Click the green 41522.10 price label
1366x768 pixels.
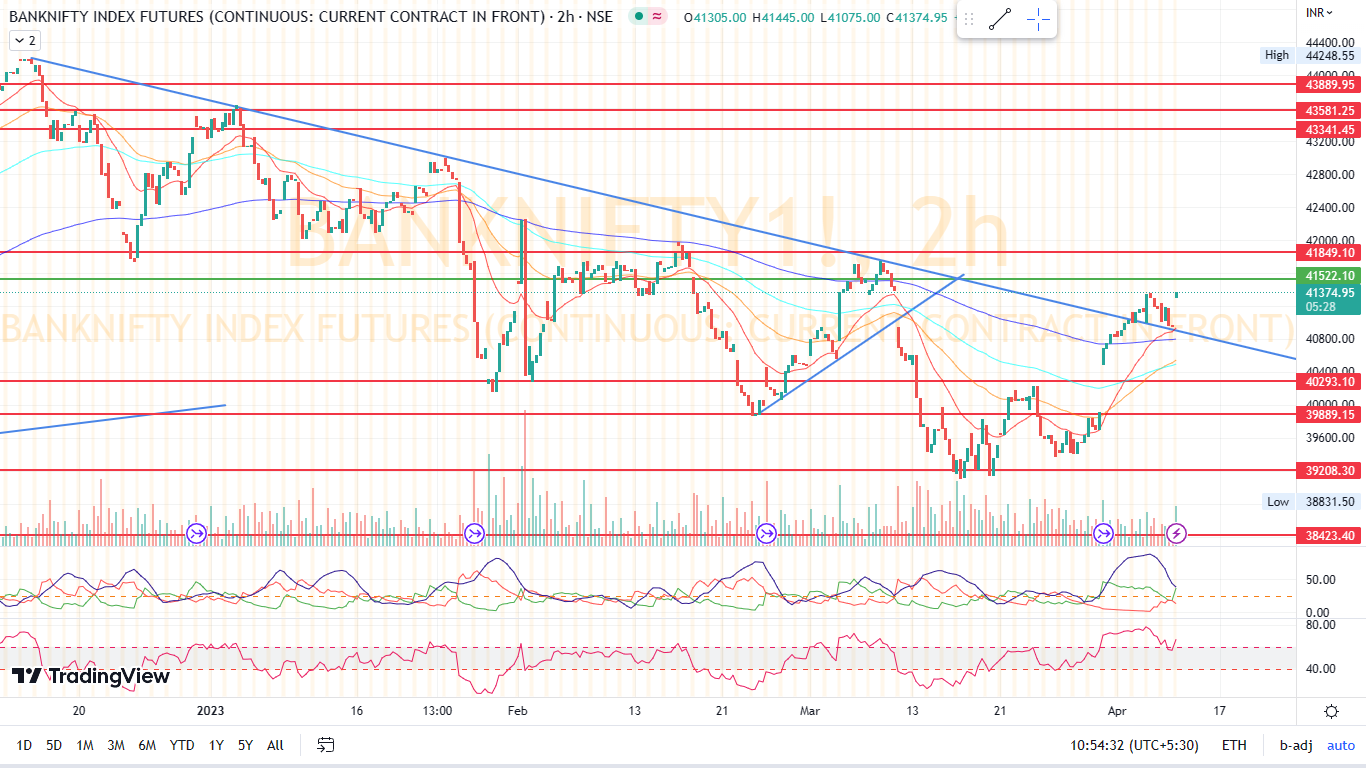tap(1329, 276)
